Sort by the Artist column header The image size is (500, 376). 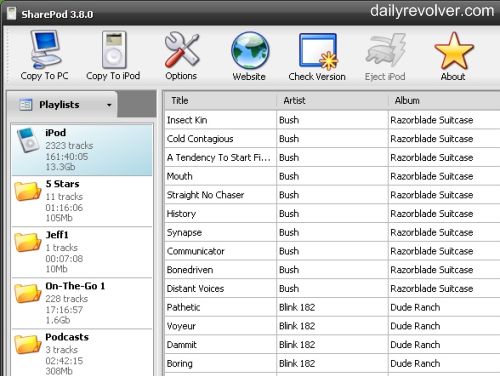point(332,100)
